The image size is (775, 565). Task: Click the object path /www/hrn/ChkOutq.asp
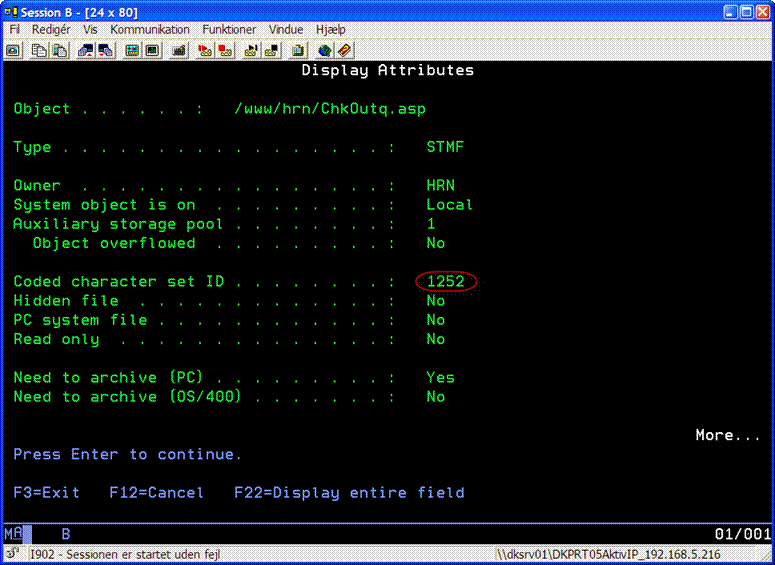(x=330, y=109)
